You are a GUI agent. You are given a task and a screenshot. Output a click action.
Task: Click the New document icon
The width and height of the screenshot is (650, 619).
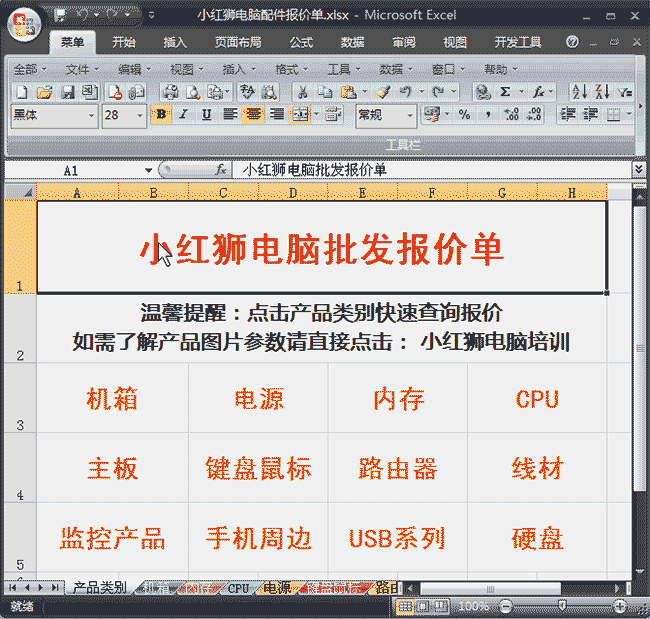(22, 92)
